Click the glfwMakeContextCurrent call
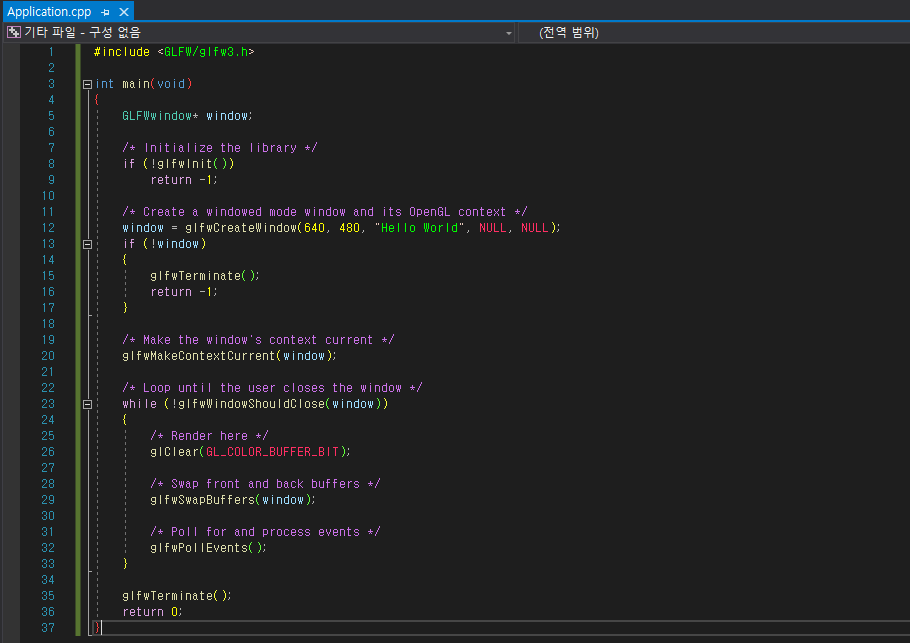The image size is (910, 643). (x=198, y=356)
